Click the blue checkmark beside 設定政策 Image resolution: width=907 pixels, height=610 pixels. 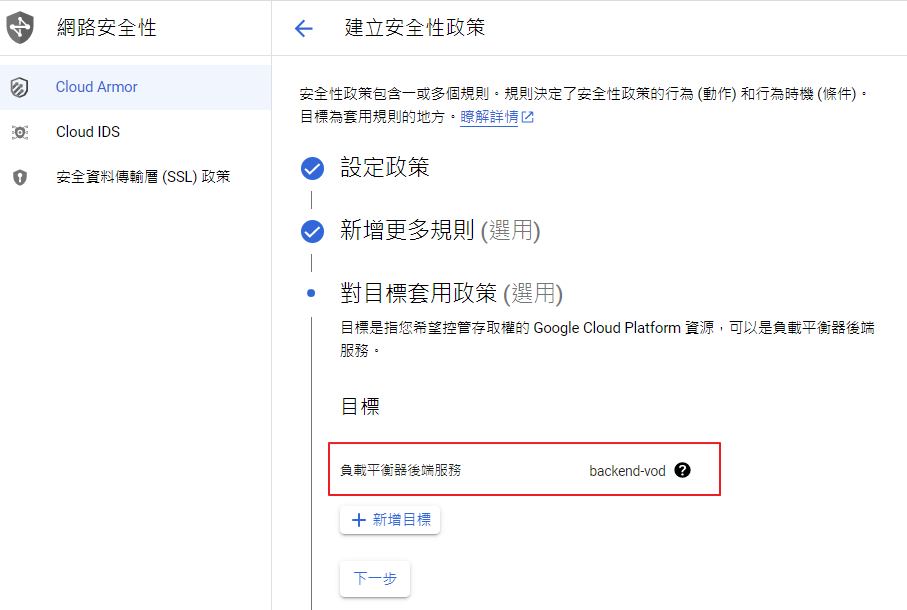[x=313, y=168]
